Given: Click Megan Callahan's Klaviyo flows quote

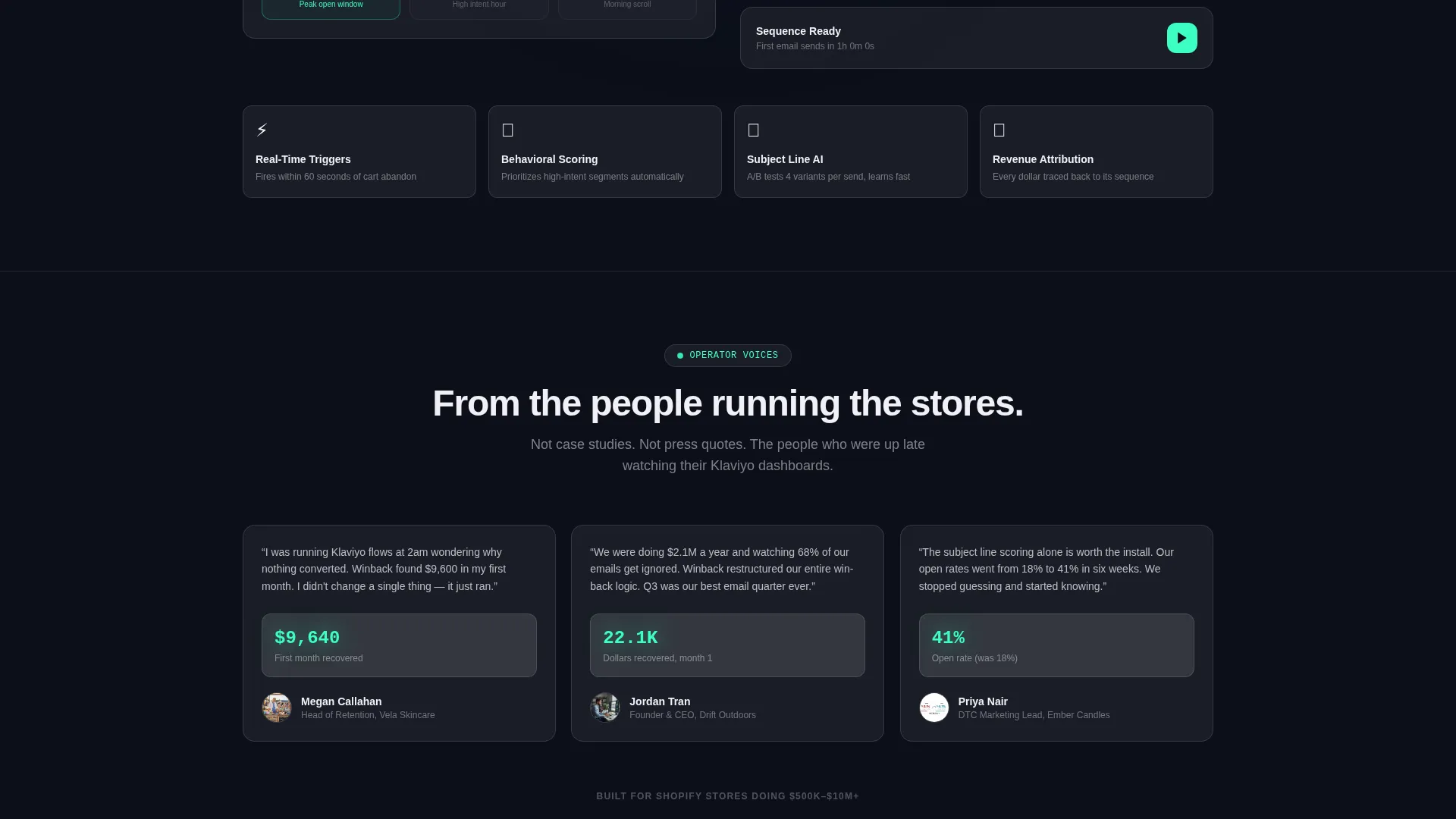Looking at the screenshot, I should point(384,570).
